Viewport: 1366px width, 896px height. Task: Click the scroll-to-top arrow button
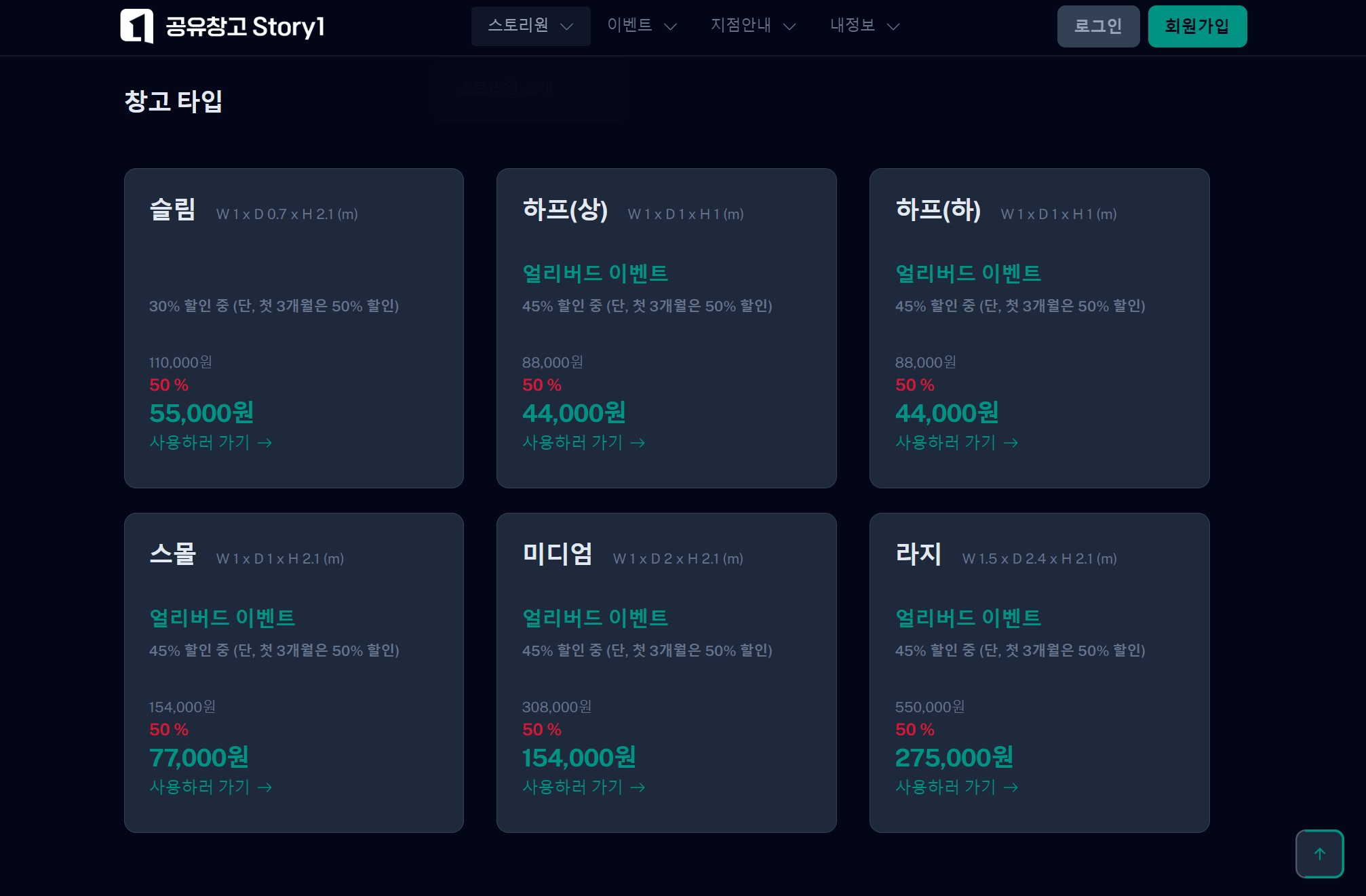tap(1319, 853)
